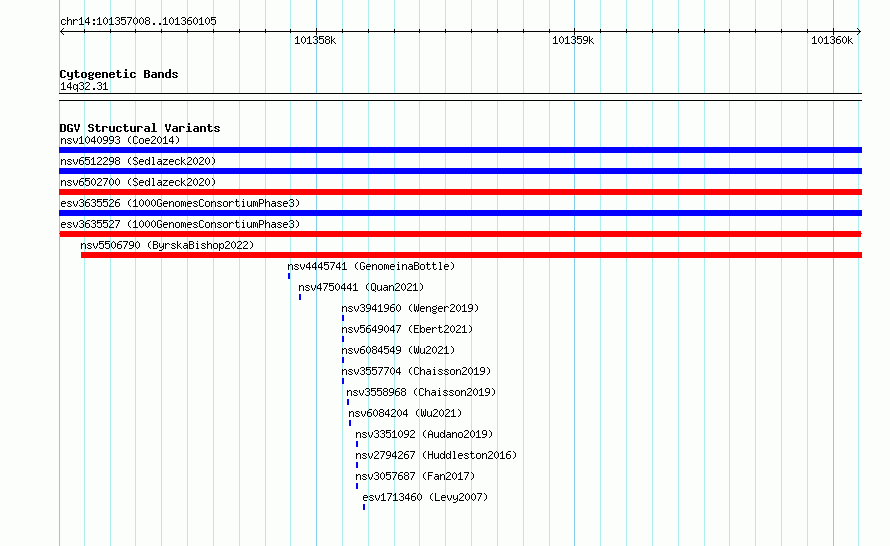Select the 14q32.31 band label
890x546 pixels.
tap(84, 86)
